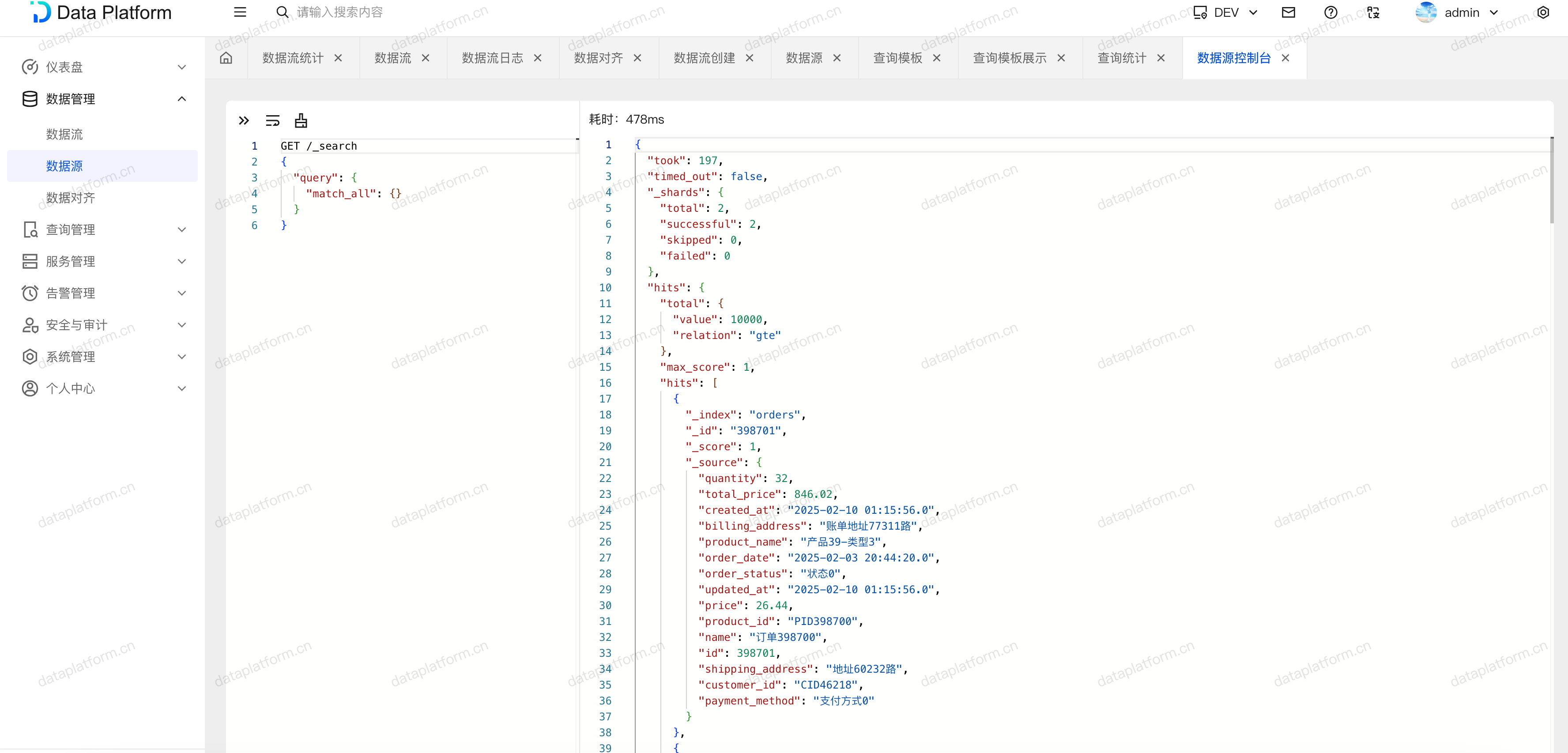Click the help question mark icon
Screen dimensions: 1568x753
coord(1331,12)
